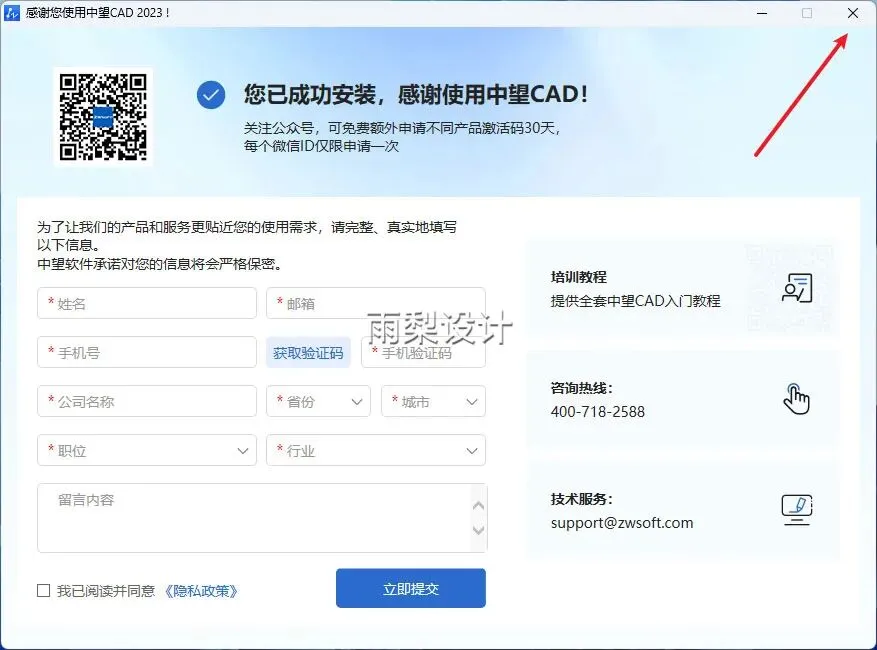Viewport: 877px width, 650px height.
Task: Focus the 邮箱 email input field
Action: click(x=376, y=303)
